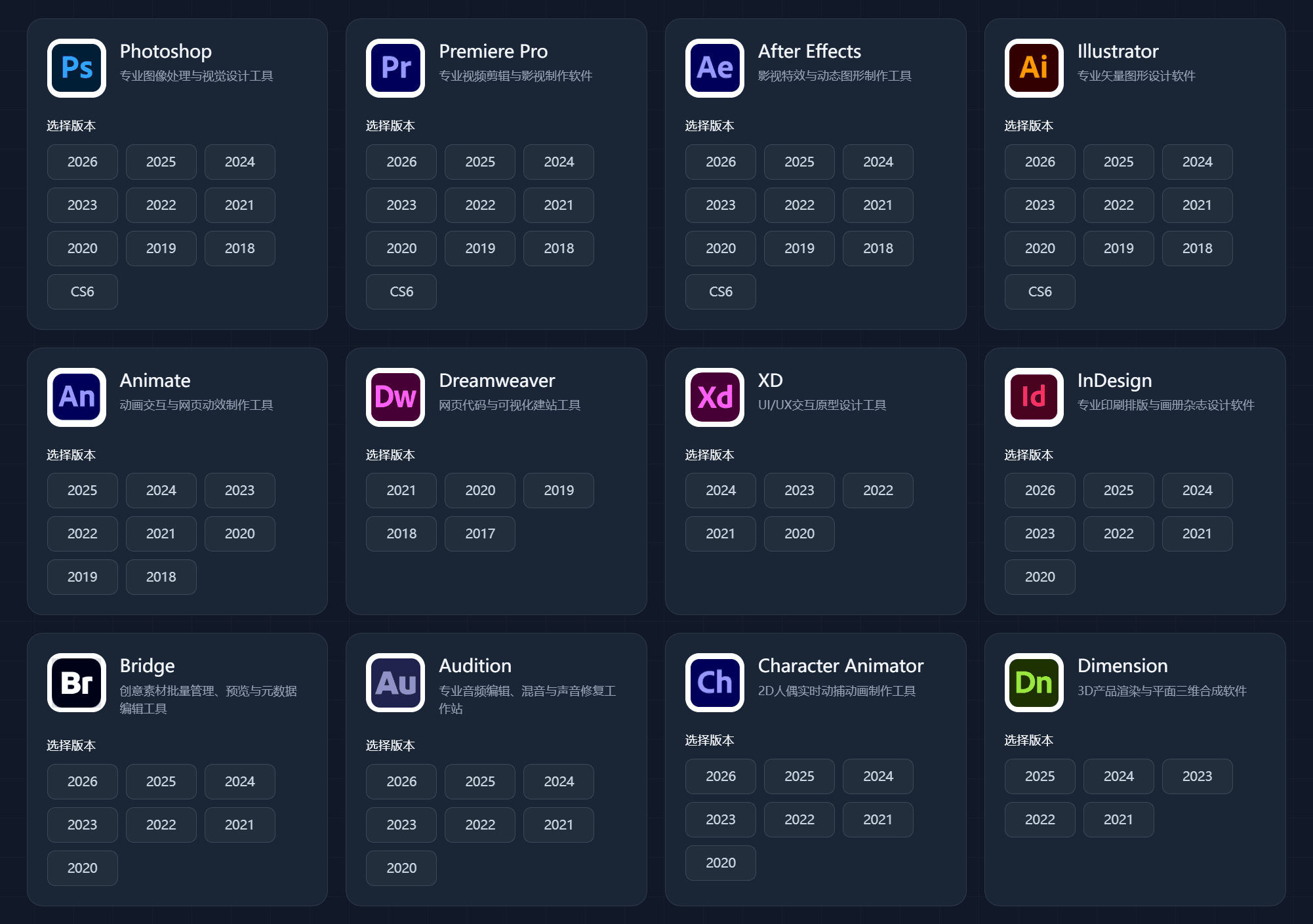Click the Animate An icon
The height and width of the screenshot is (924, 1313).
click(77, 397)
